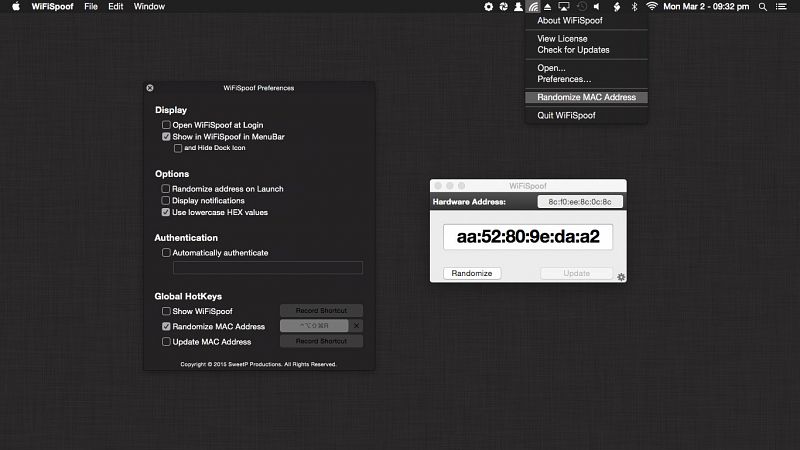Open the Edit menu
Screen dimensions: 800x450
[x=116, y=6]
